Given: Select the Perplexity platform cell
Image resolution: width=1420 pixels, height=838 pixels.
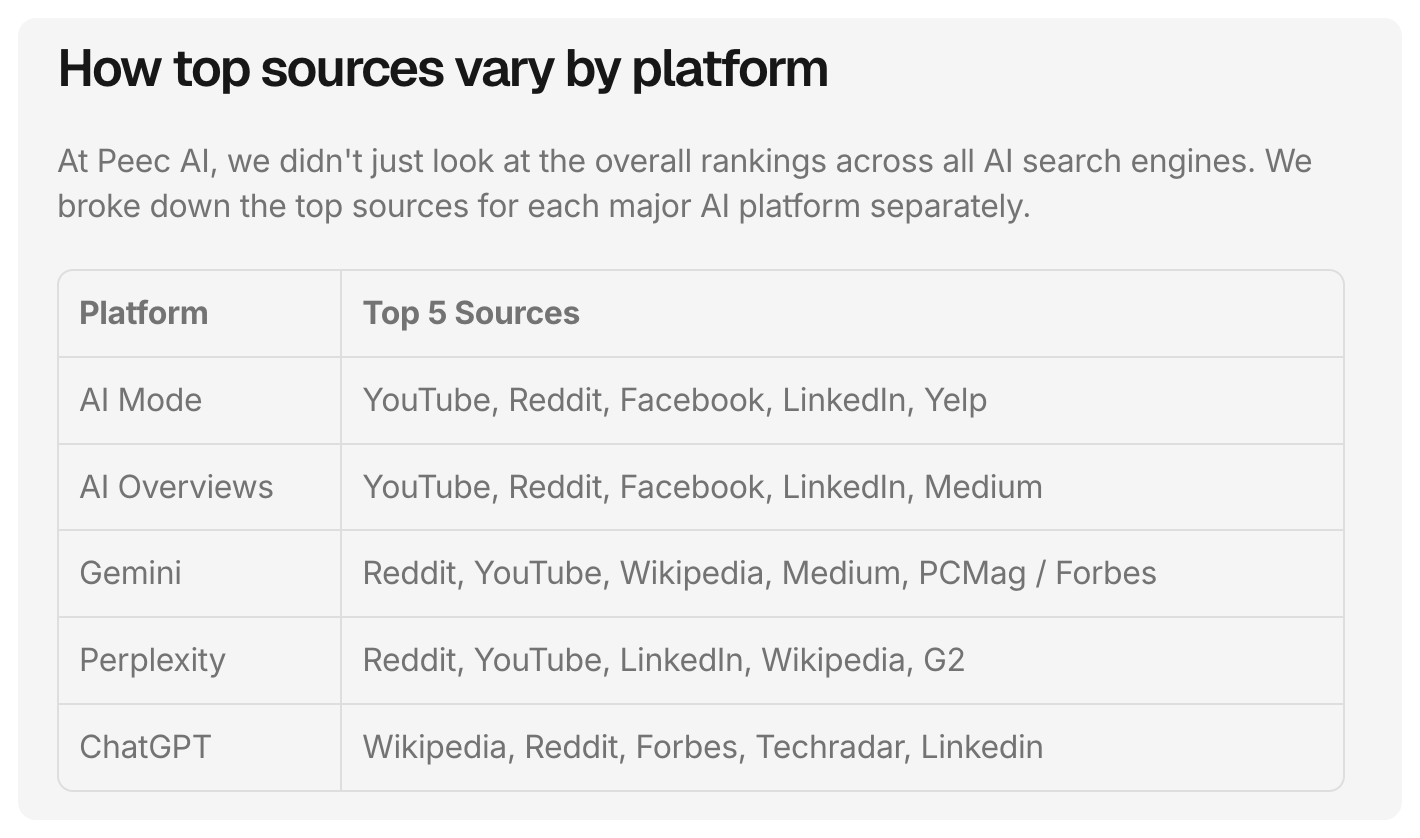Looking at the screenshot, I should [x=152, y=660].
